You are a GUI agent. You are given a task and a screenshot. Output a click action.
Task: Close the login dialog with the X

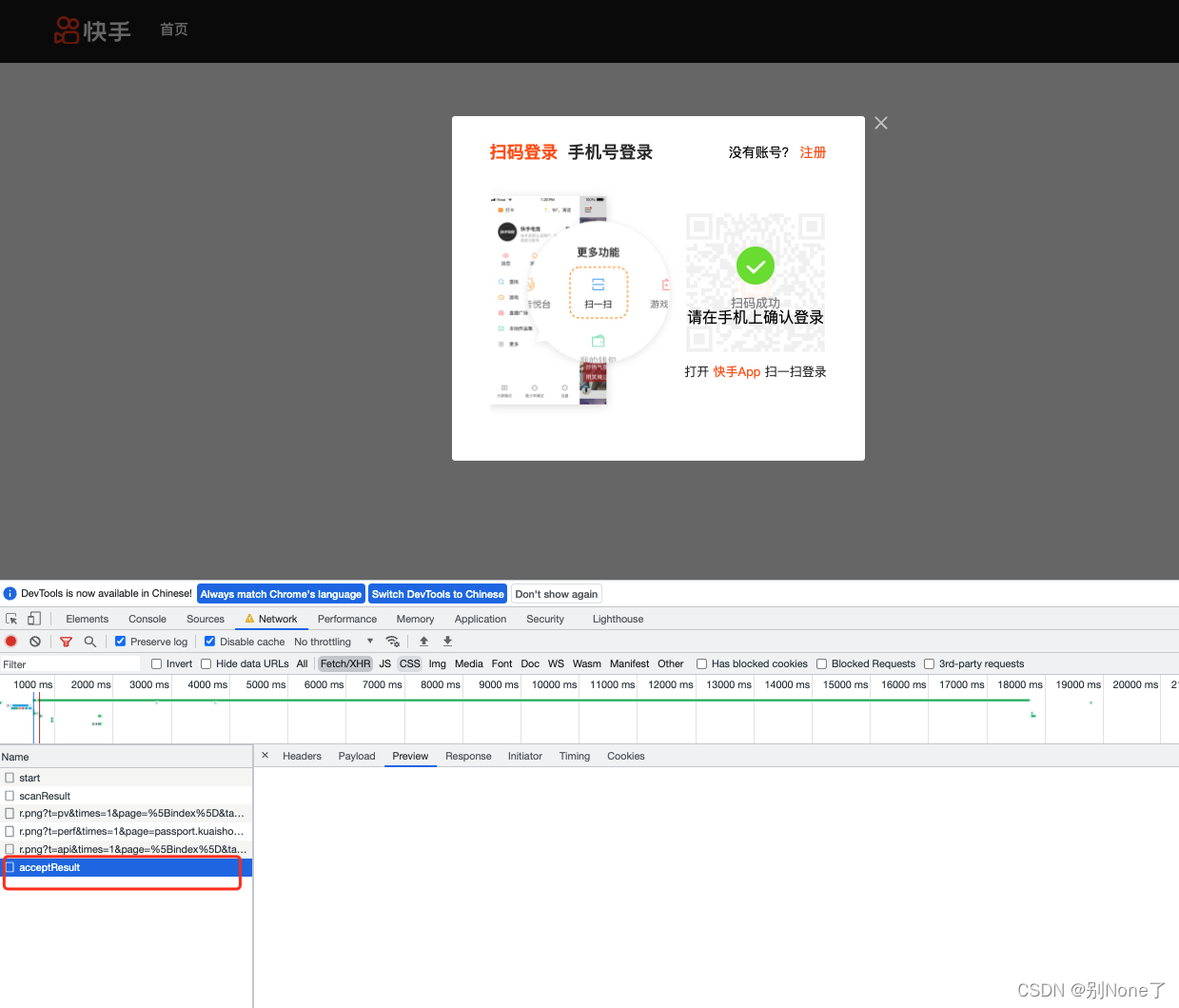(x=881, y=123)
